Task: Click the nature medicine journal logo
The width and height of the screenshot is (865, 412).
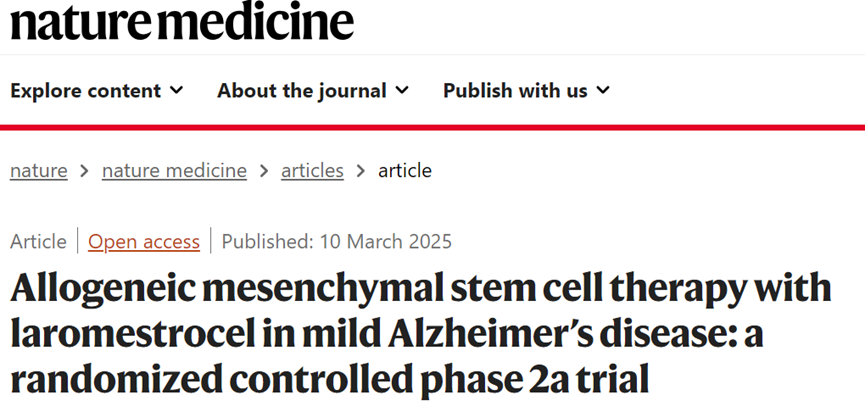Action: pyautogui.click(x=182, y=20)
